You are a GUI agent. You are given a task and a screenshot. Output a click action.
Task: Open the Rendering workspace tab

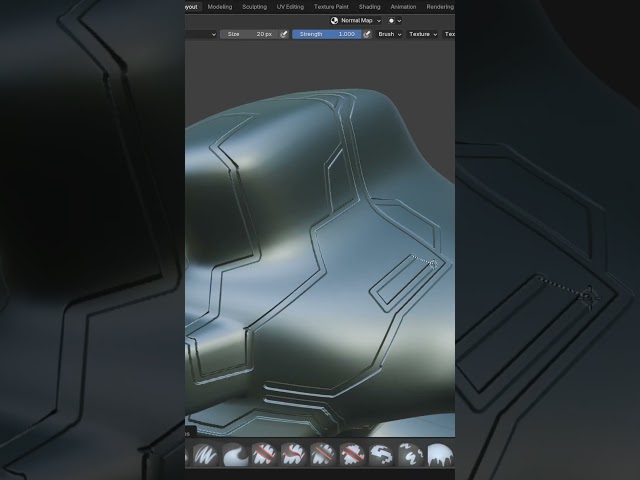440,7
